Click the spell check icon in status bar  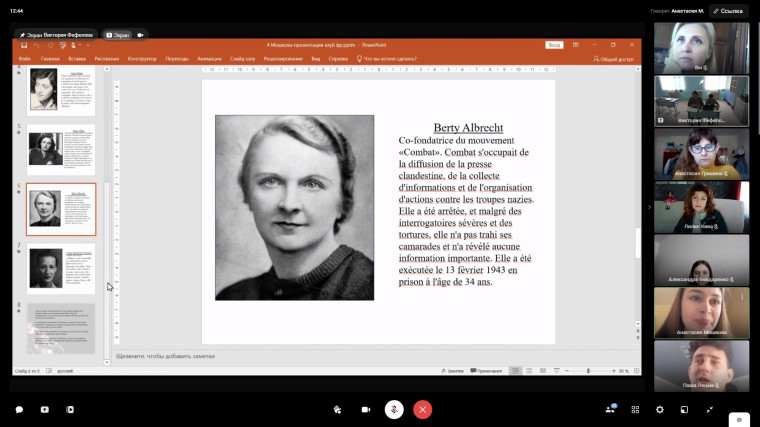[x=49, y=371]
